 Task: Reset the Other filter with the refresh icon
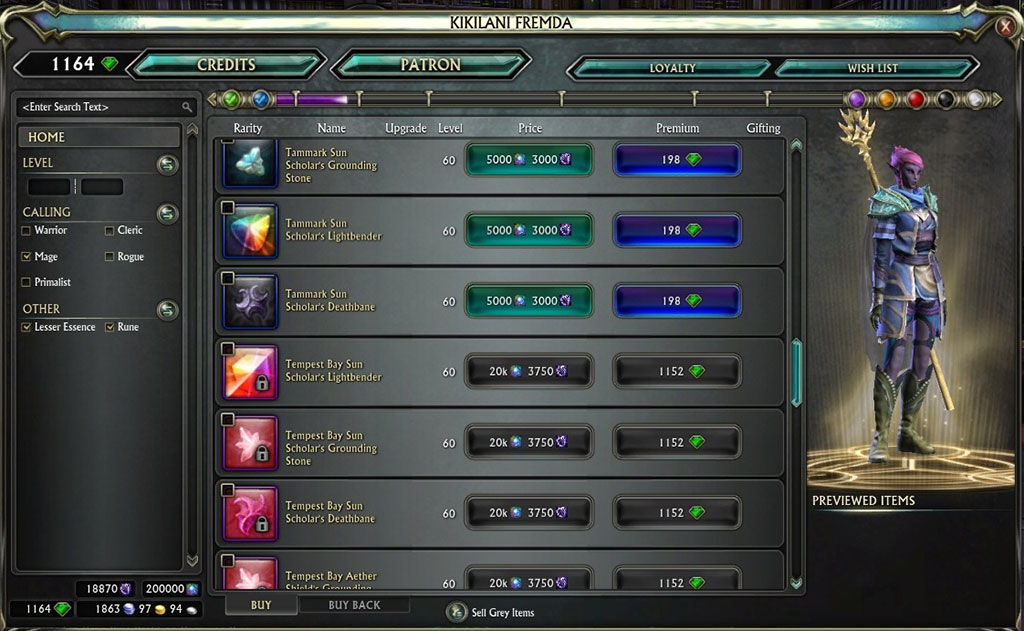pos(168,309)
